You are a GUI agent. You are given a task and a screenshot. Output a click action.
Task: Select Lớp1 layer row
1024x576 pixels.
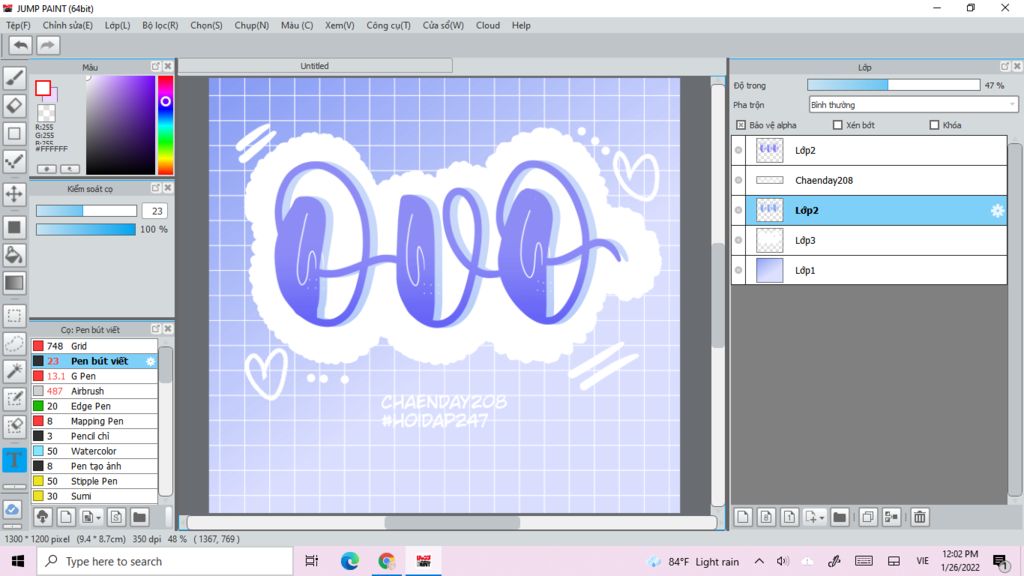click(x=870, y=270)
